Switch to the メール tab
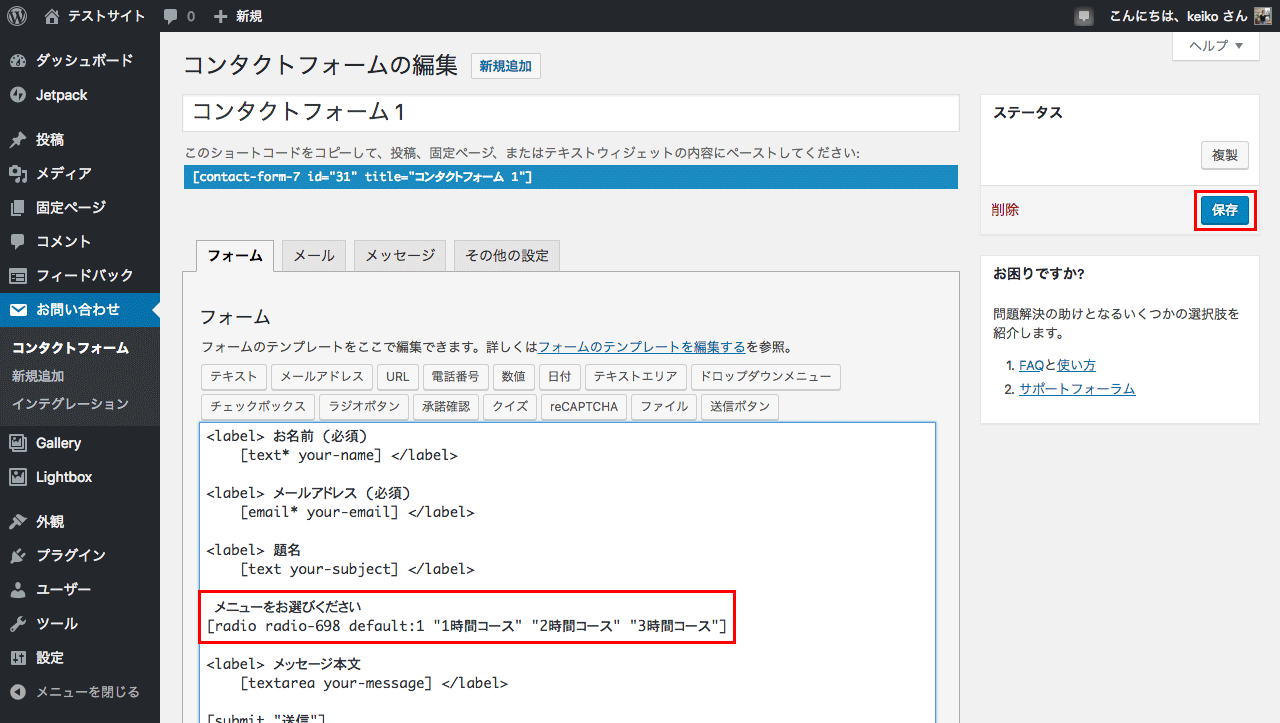 point(314,255)
